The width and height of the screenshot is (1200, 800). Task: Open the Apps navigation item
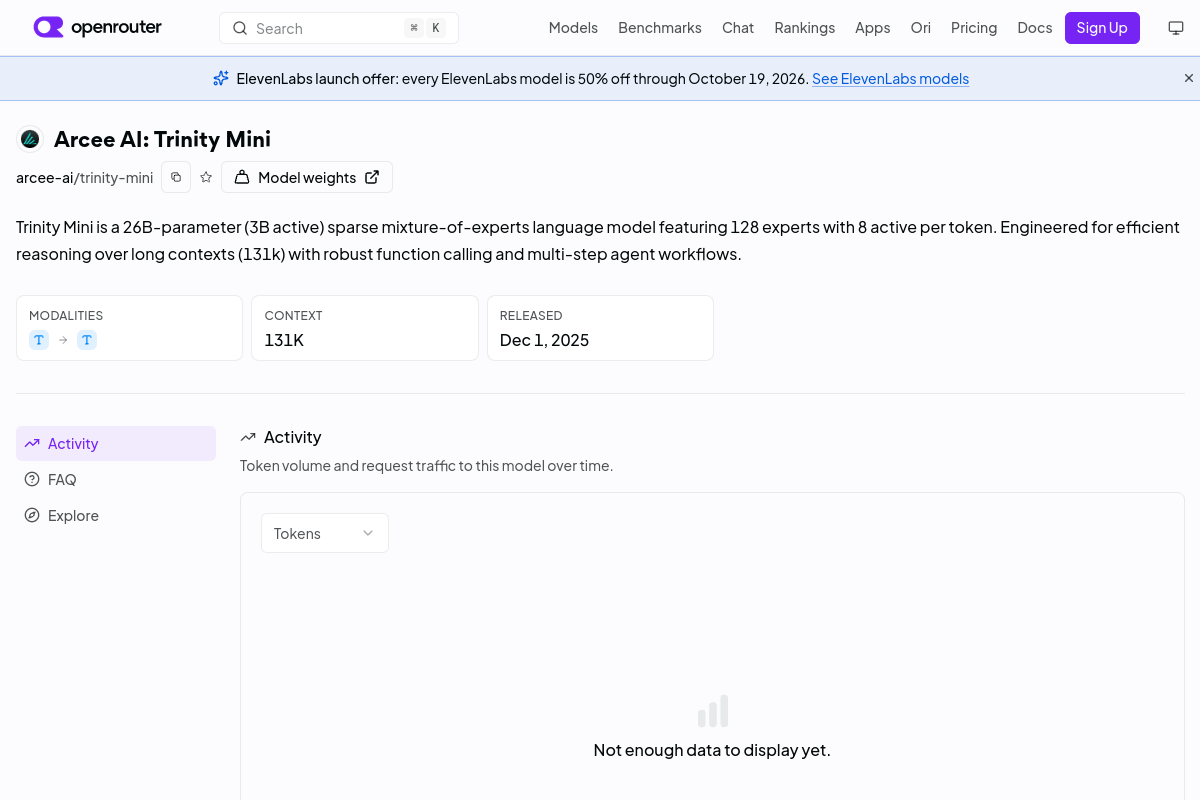pos(873,28)
